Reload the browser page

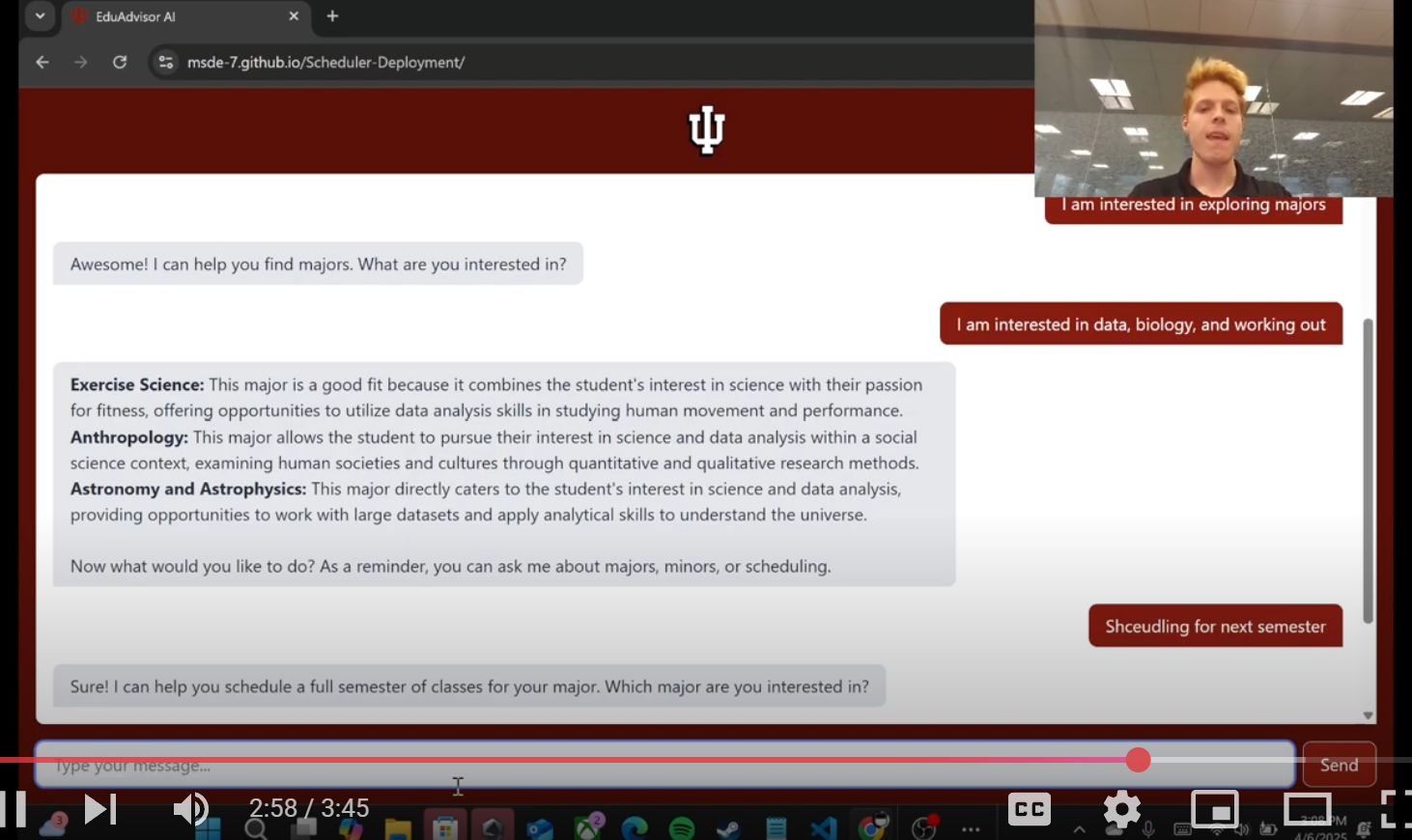pyautogui.click(x=120, y=62)
